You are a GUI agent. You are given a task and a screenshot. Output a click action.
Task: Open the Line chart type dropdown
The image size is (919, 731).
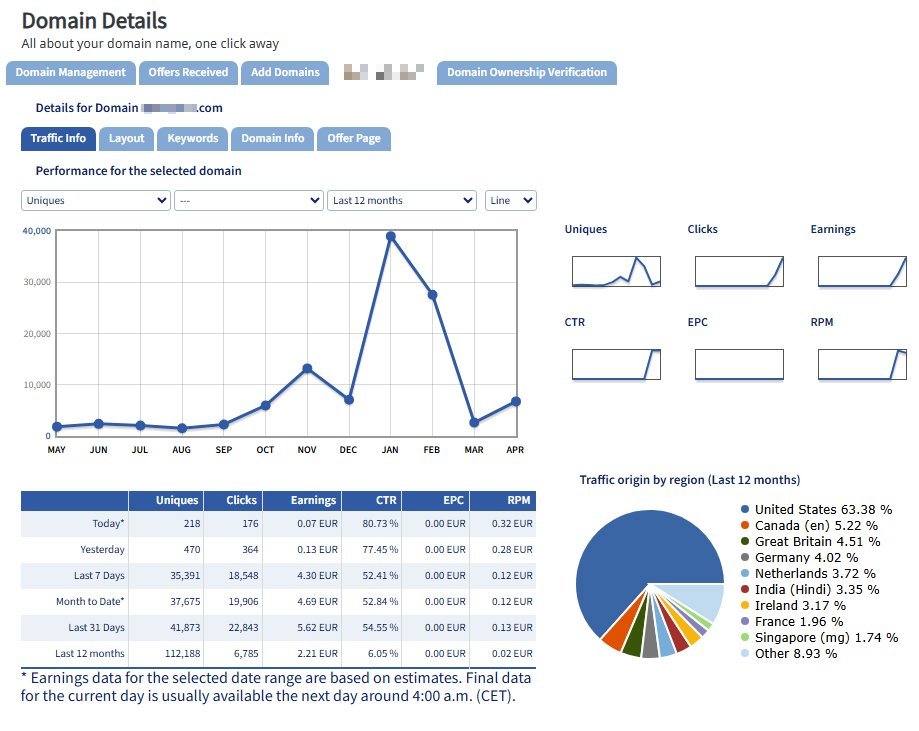coord(510,200)
